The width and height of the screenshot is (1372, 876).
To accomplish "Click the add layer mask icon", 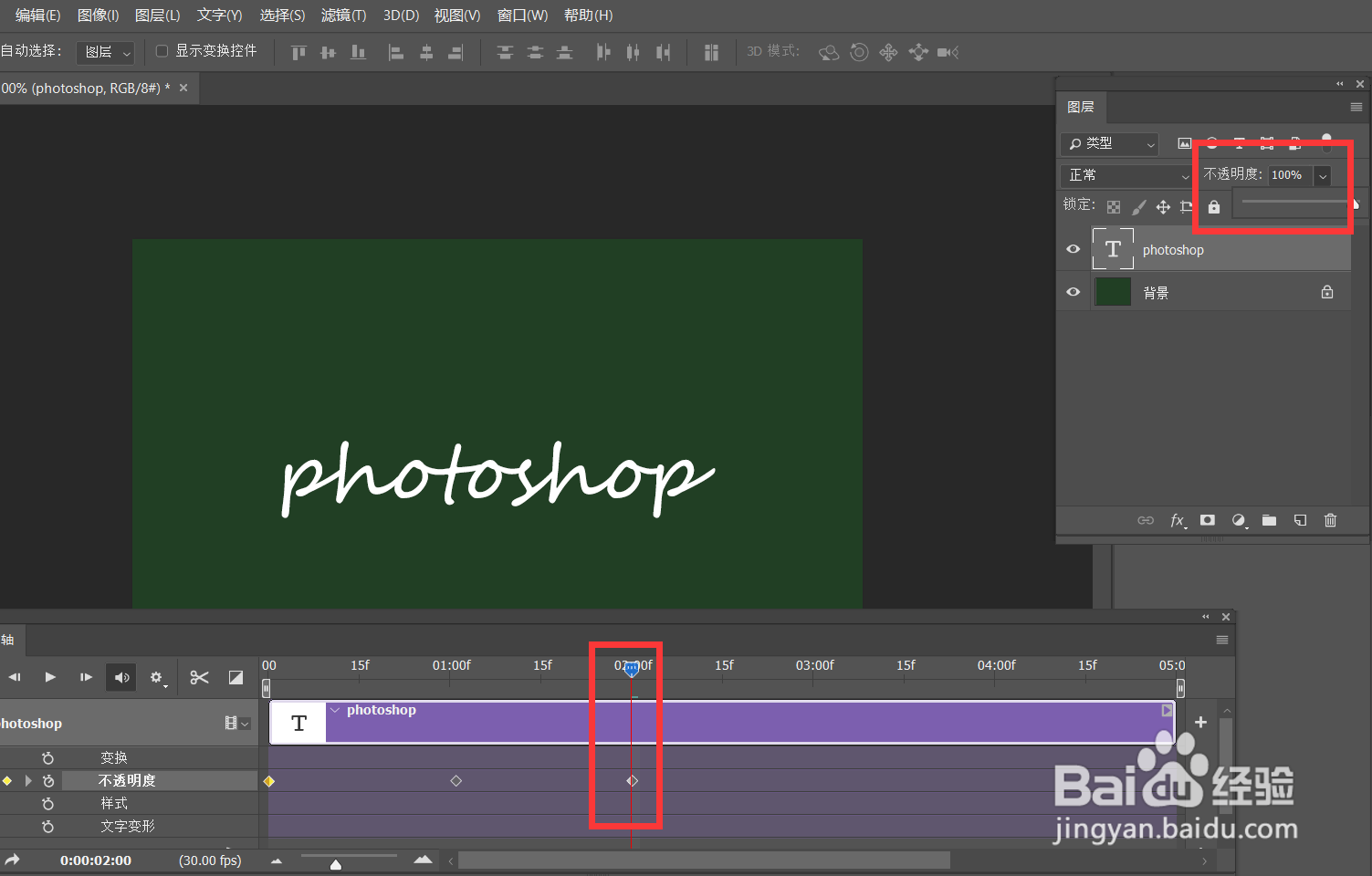I will tap(1208, 520).
